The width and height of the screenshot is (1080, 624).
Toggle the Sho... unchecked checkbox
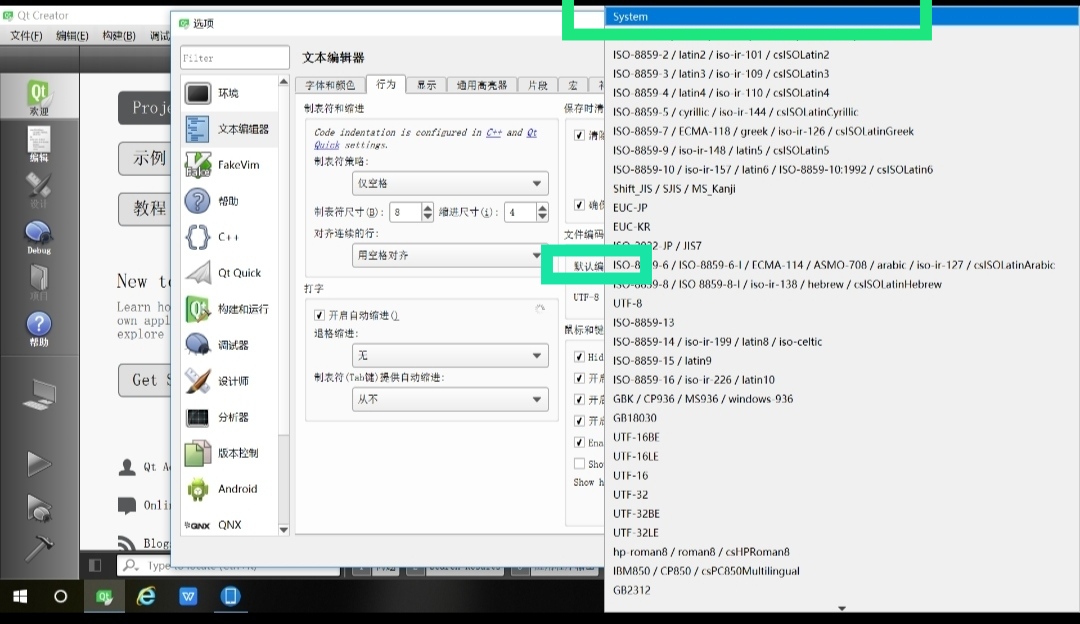[x=579, y=464]
